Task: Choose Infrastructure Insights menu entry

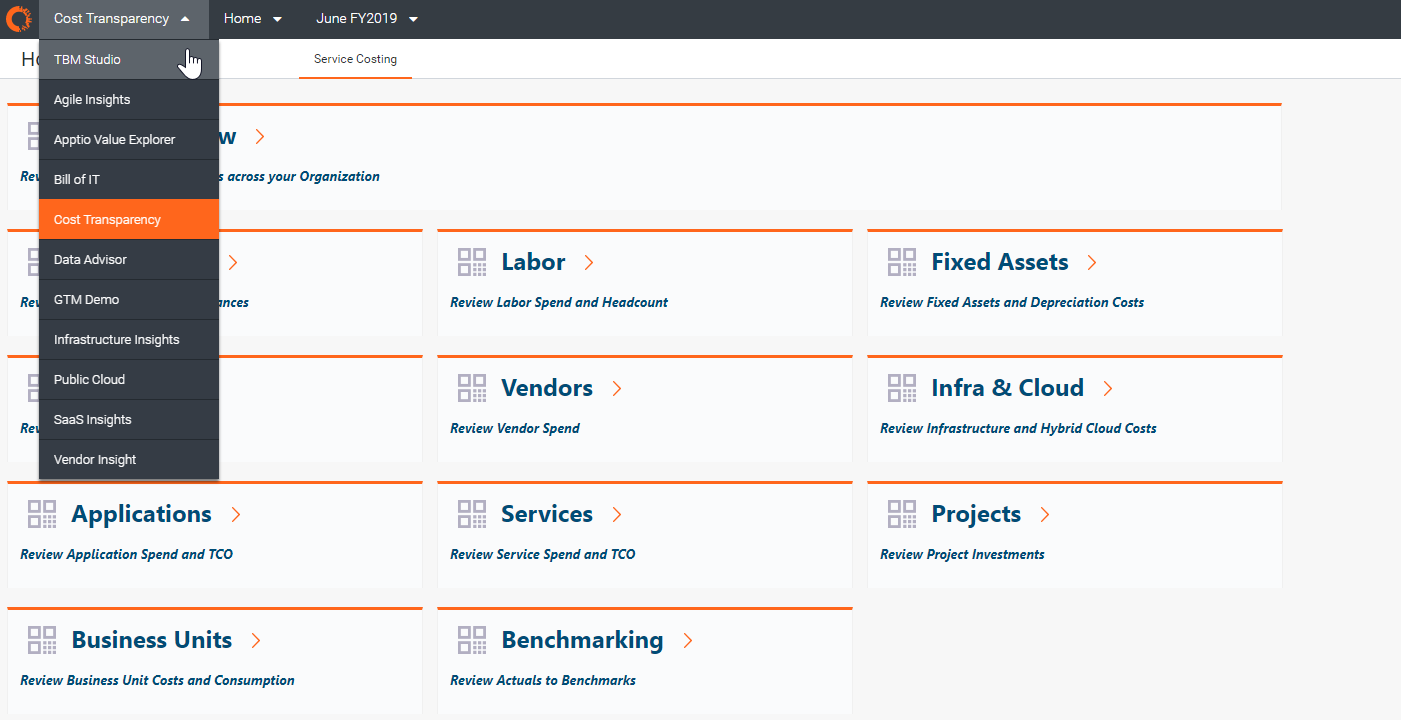Action: click(117, 340)
